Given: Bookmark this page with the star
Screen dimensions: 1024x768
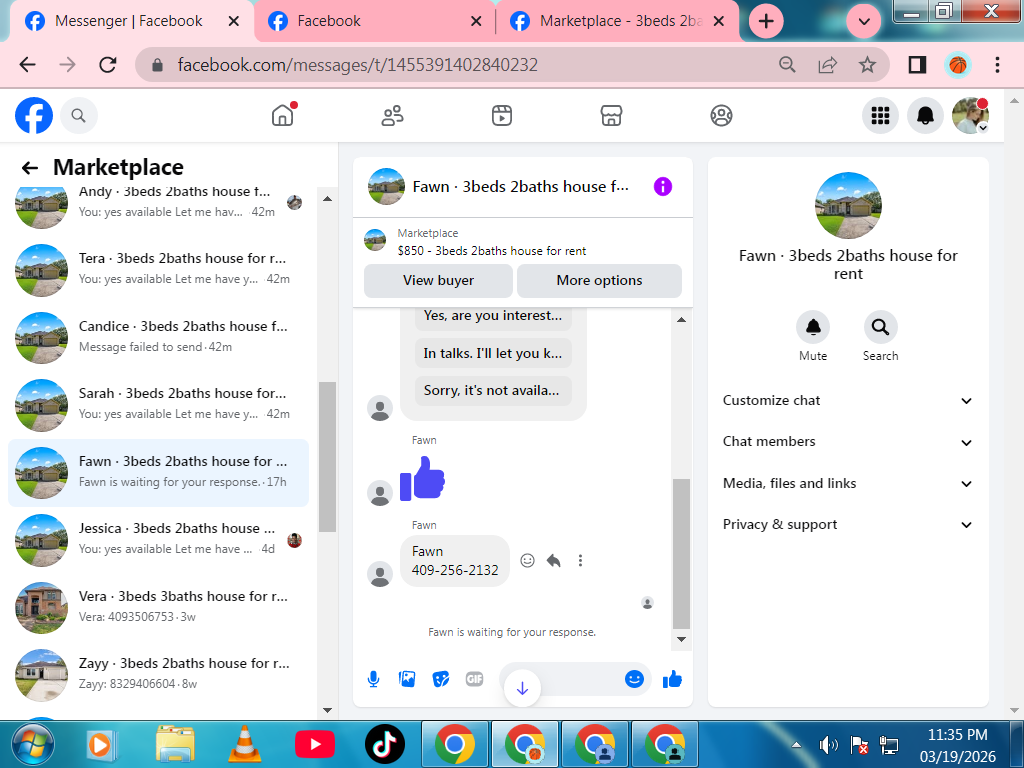Looking at the screenshot, I should click(x=867, y=65).
